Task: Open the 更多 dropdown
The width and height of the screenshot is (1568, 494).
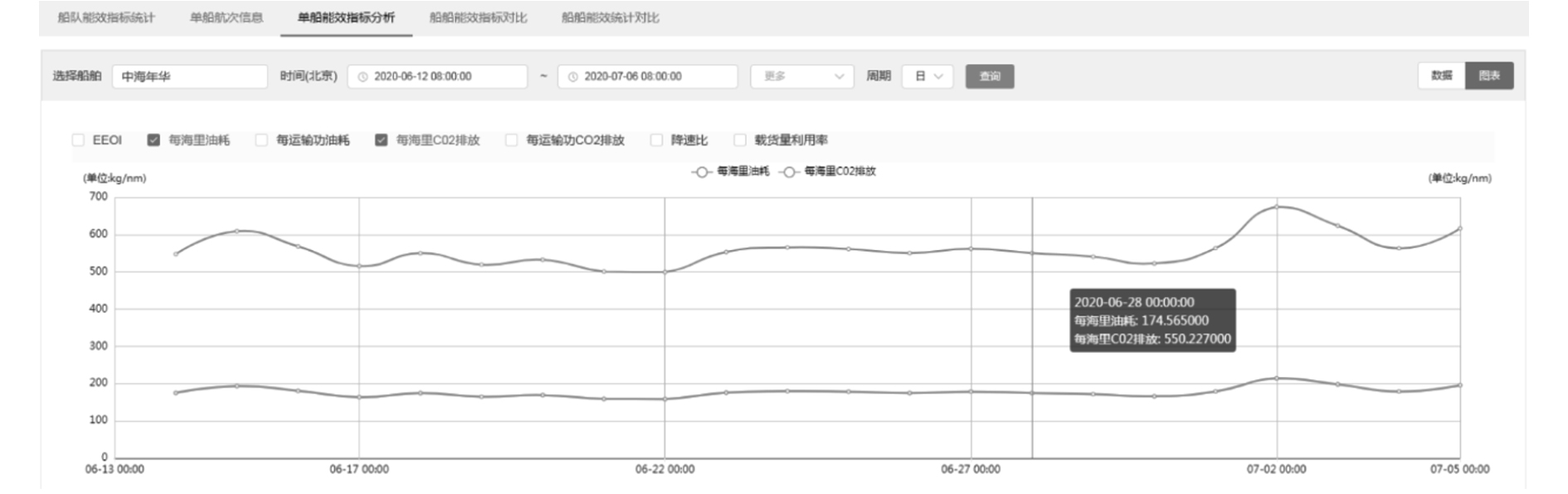Action: [x=801, y=76]
